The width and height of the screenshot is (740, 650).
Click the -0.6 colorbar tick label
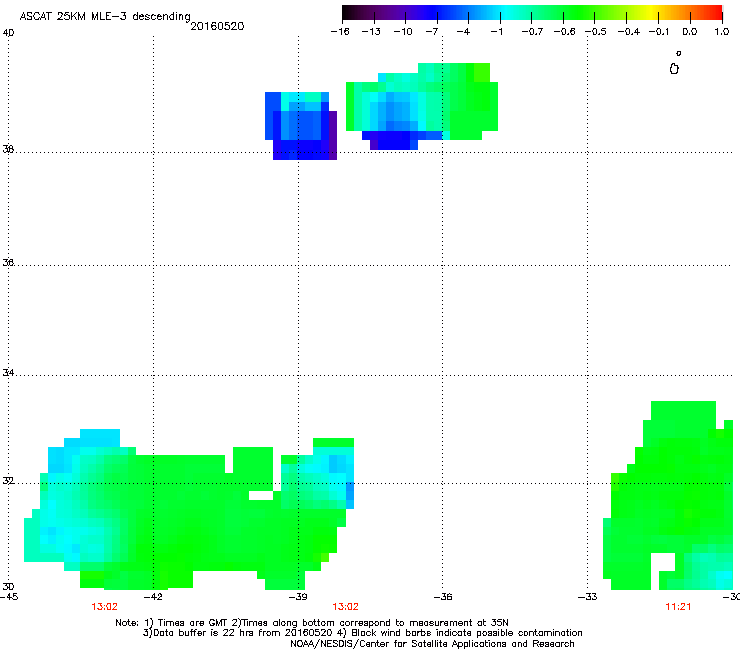pos(564,32)
